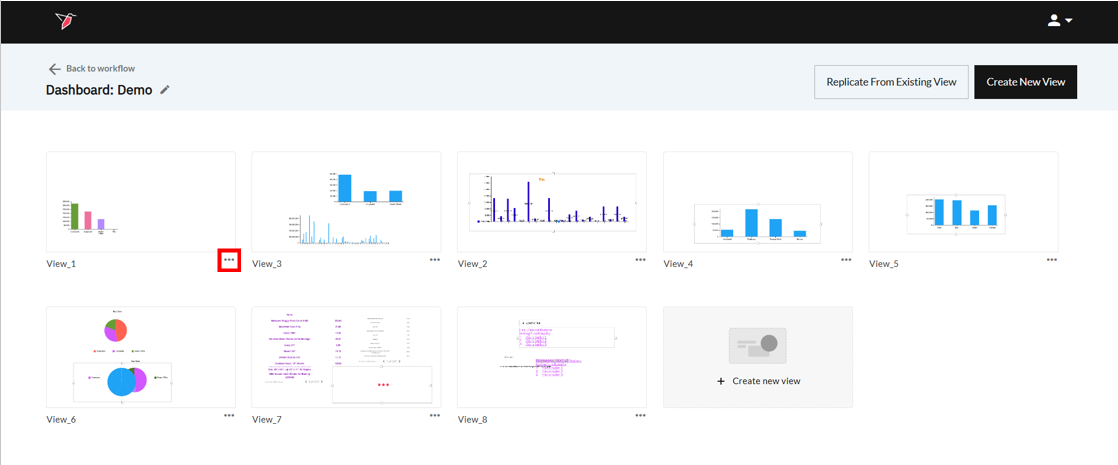The height and width of the screenshot is (465, 1118).
Task: Click the 'Create new view' placeholder card
Action: [757, 357]
